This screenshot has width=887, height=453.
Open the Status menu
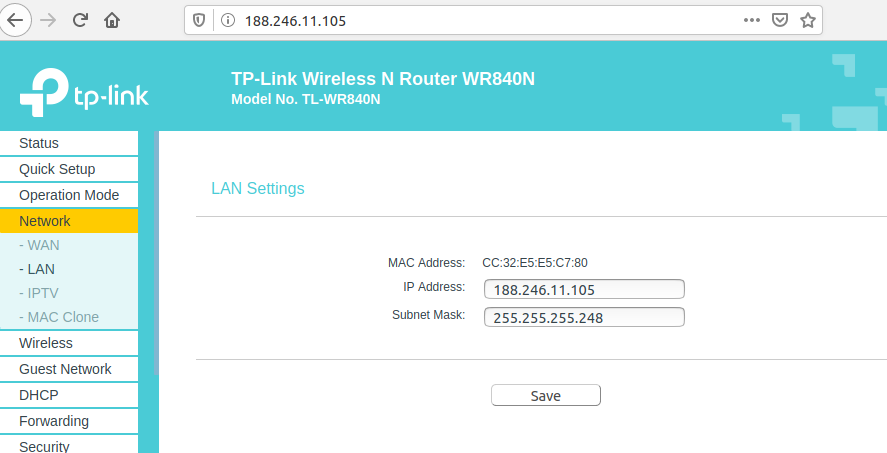tap(39, 143)
